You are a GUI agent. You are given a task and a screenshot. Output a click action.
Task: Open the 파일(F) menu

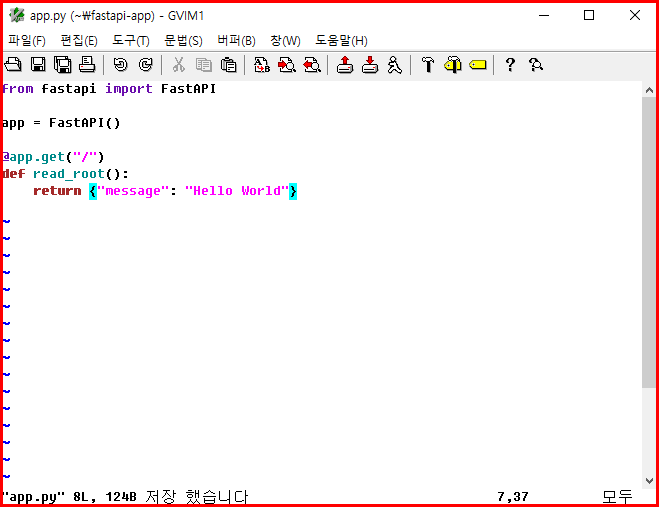[x=27, y=41]
